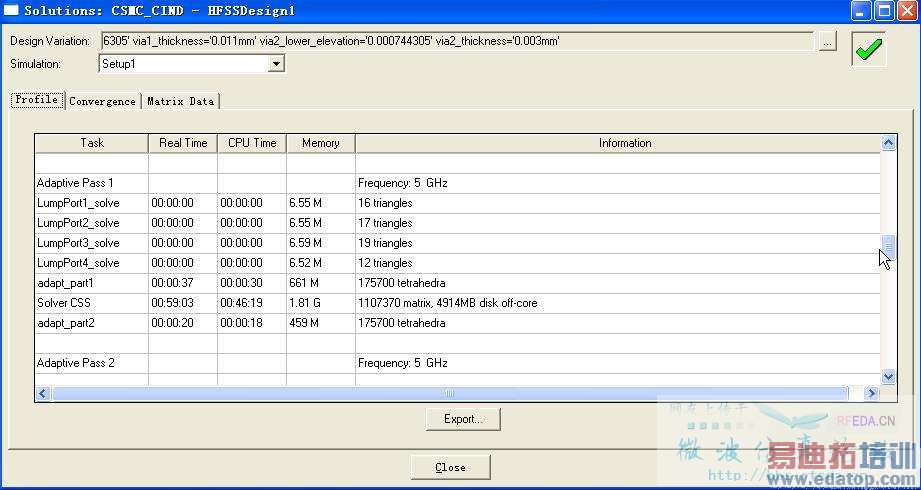Click the Real Time column header

coord(183,143)
